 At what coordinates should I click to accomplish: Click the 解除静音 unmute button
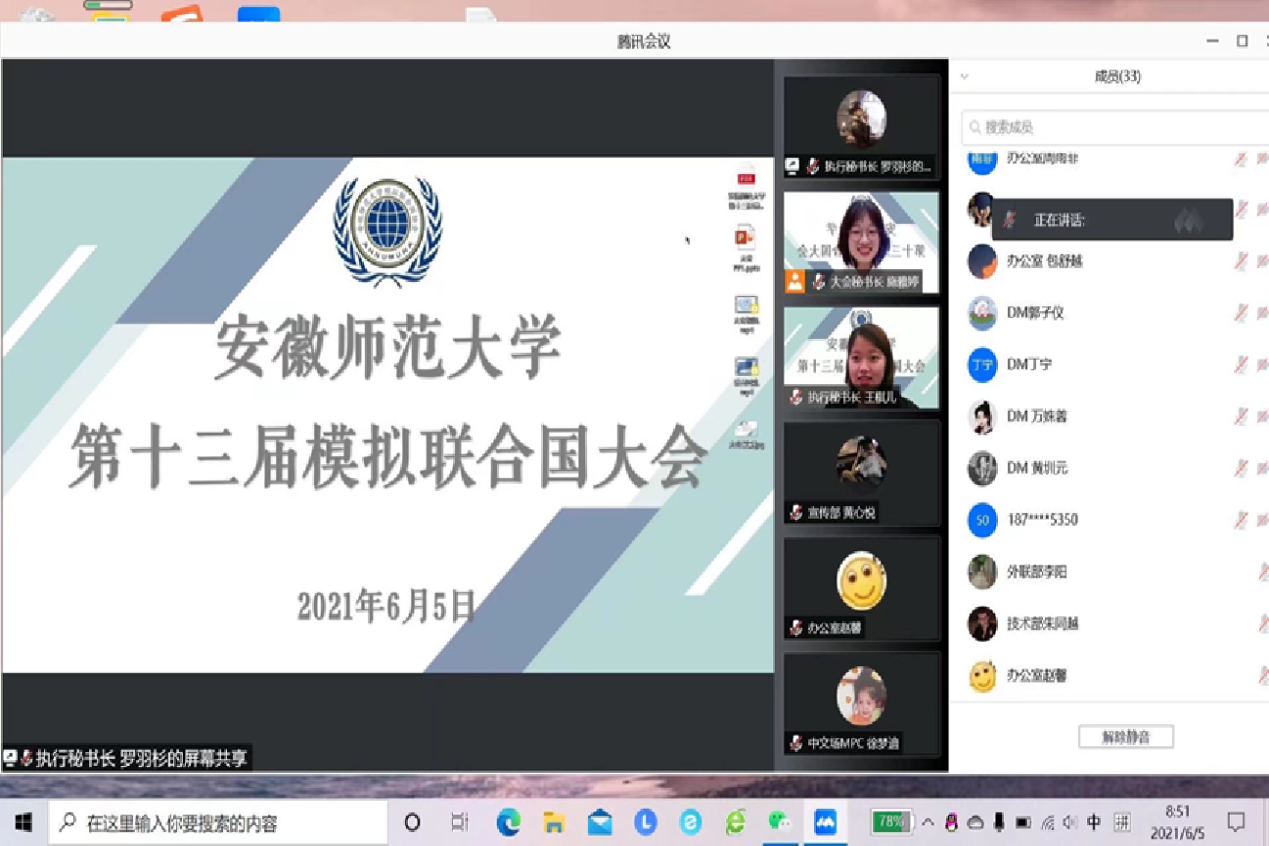pyautogui.click(x=1125, y=737)
